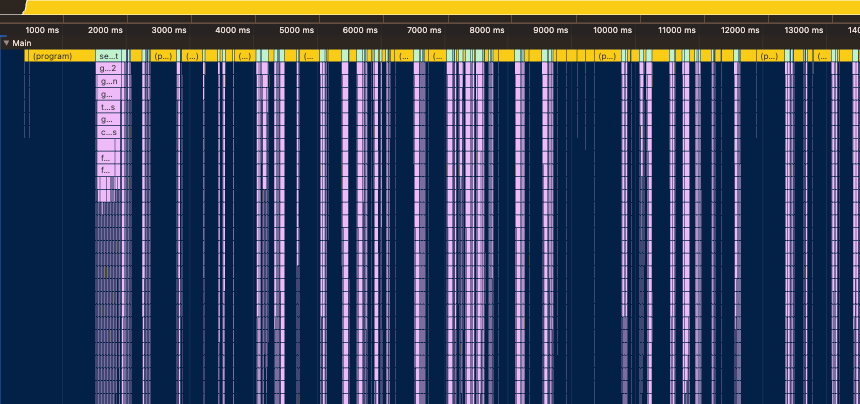The width and height of the screenshot is (860, 404).
Task: Select the "t...s" call frame
Action: coord(109,107)
